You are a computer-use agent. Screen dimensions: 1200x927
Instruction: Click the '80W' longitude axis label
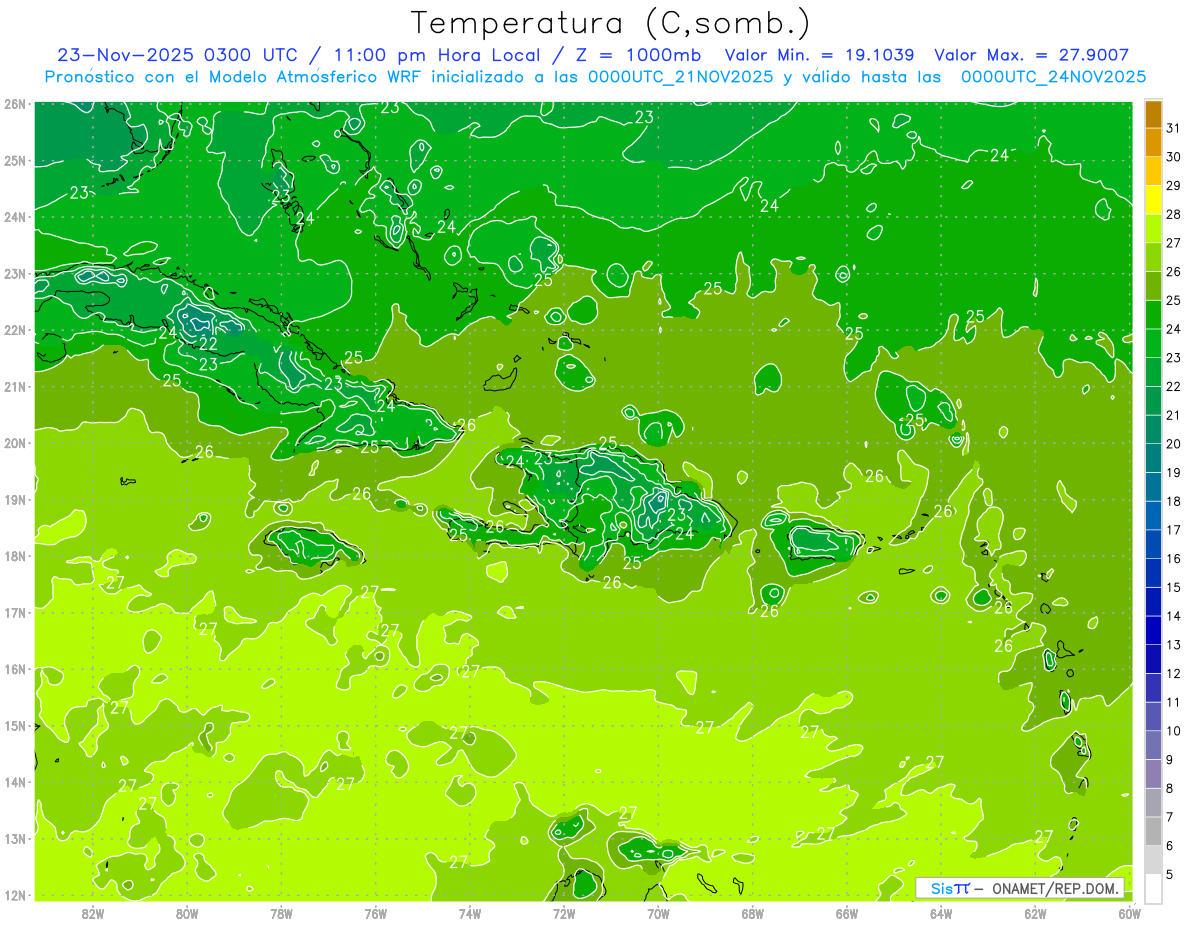coord(187,913)
